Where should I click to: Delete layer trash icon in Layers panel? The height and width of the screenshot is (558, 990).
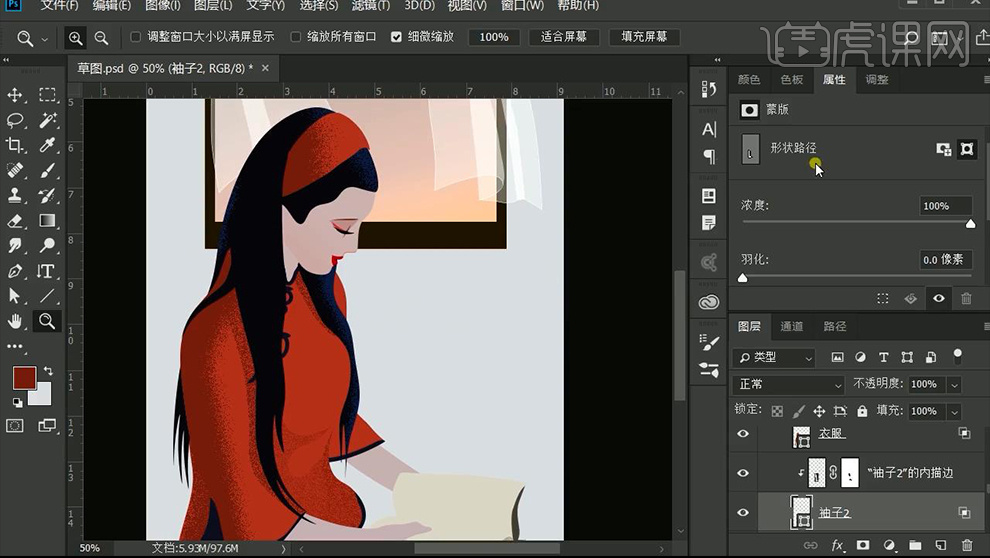[x=967, y=545]
